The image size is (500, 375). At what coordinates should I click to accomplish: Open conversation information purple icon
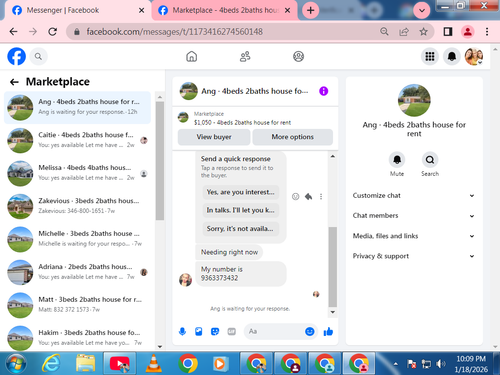click(323, 91)
